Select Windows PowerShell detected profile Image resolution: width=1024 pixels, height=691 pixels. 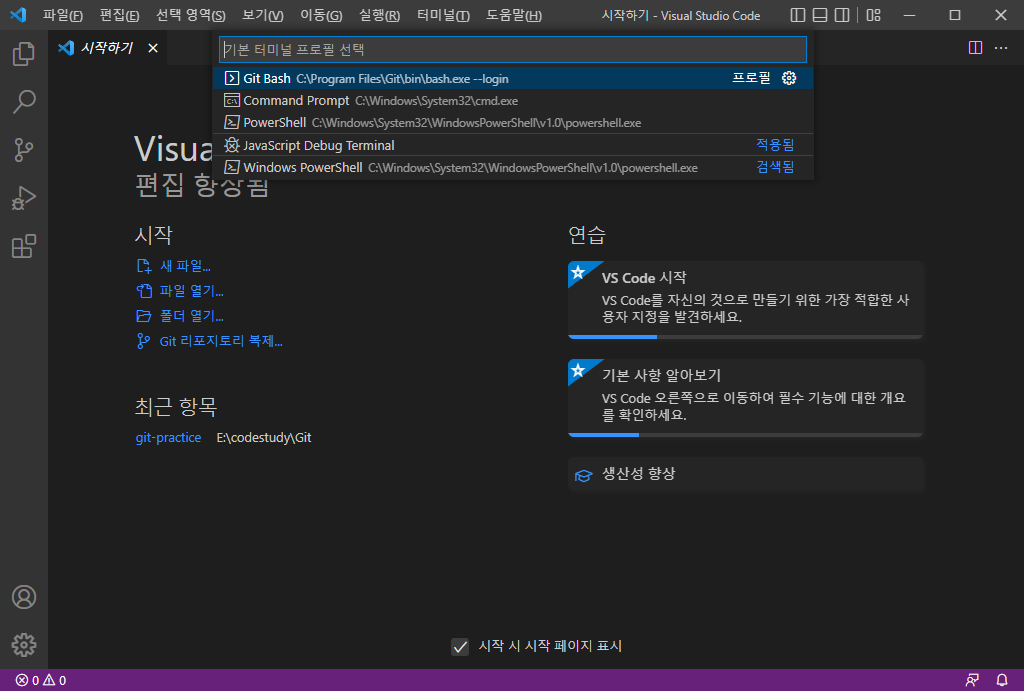click(513, 167)
